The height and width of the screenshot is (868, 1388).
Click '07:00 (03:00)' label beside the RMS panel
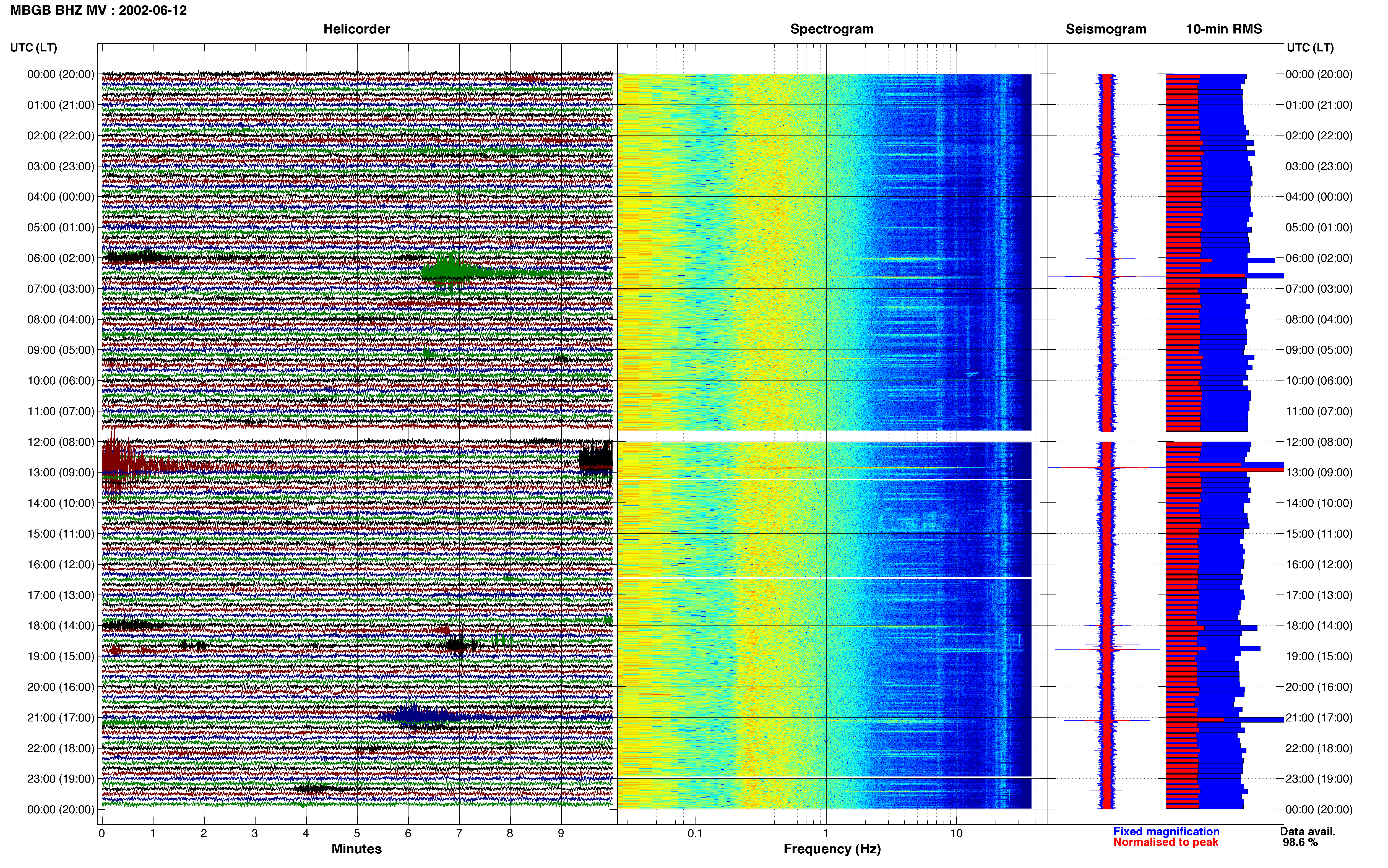[1319, 289]
